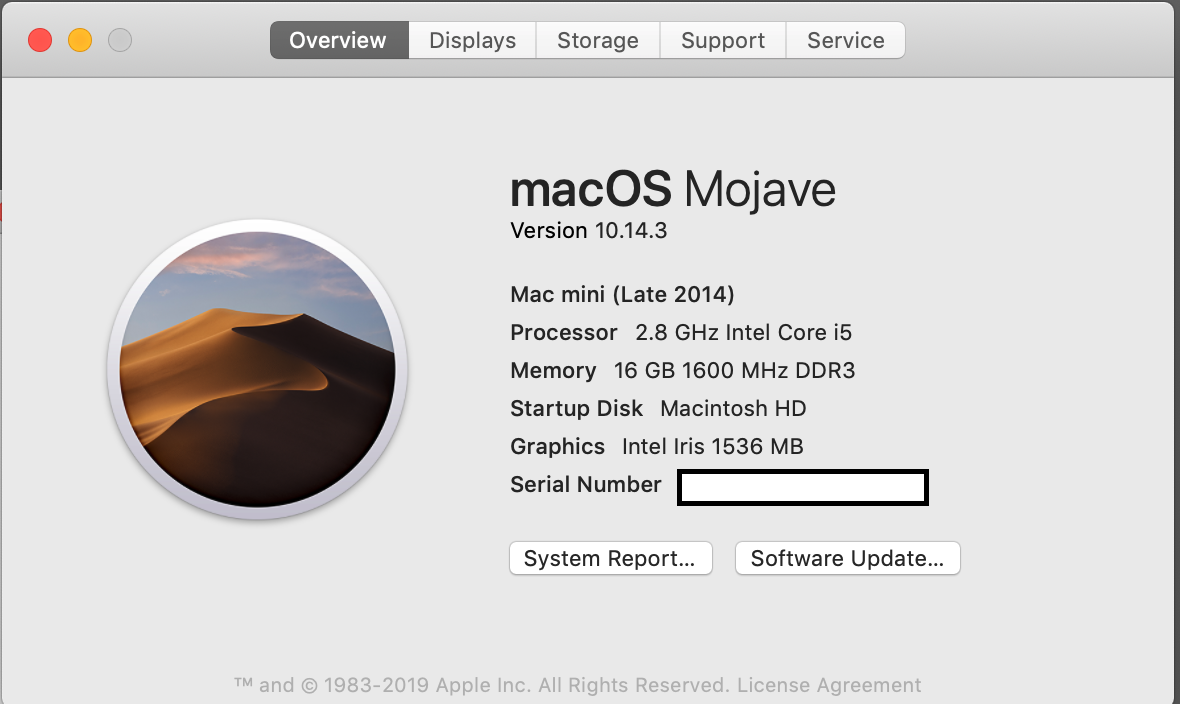Select the Overview tab
This screenshot has width=1180, height=704.
pyautogui.click(x=339, y=40)
